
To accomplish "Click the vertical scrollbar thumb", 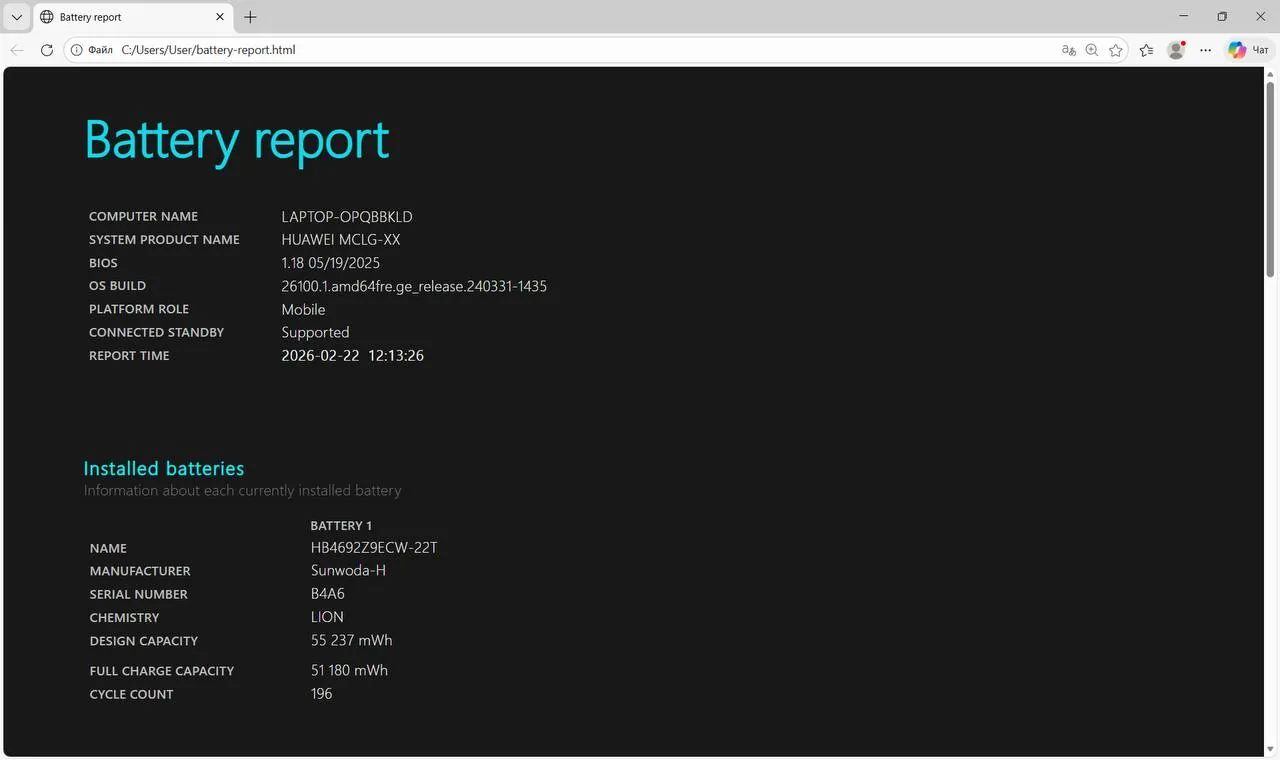I will click(x=1271, y=179).
